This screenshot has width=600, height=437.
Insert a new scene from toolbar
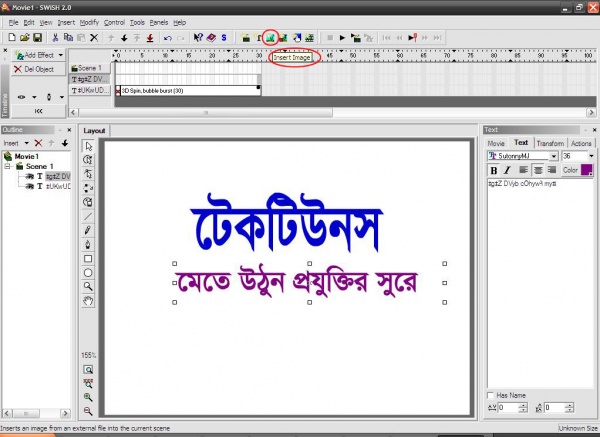click(x=246, y=38)
